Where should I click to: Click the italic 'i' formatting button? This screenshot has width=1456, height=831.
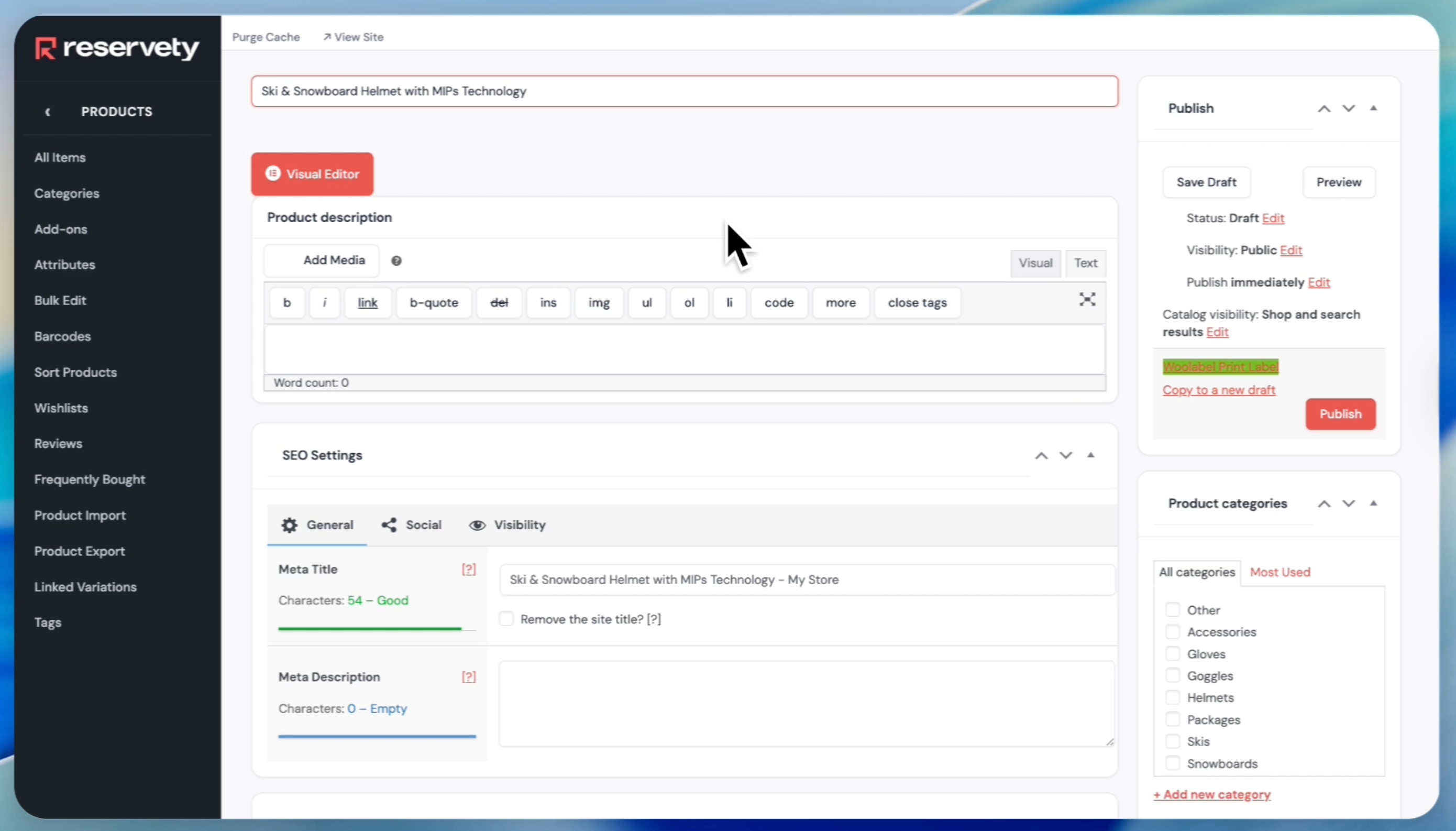click(x=325, y=302)
